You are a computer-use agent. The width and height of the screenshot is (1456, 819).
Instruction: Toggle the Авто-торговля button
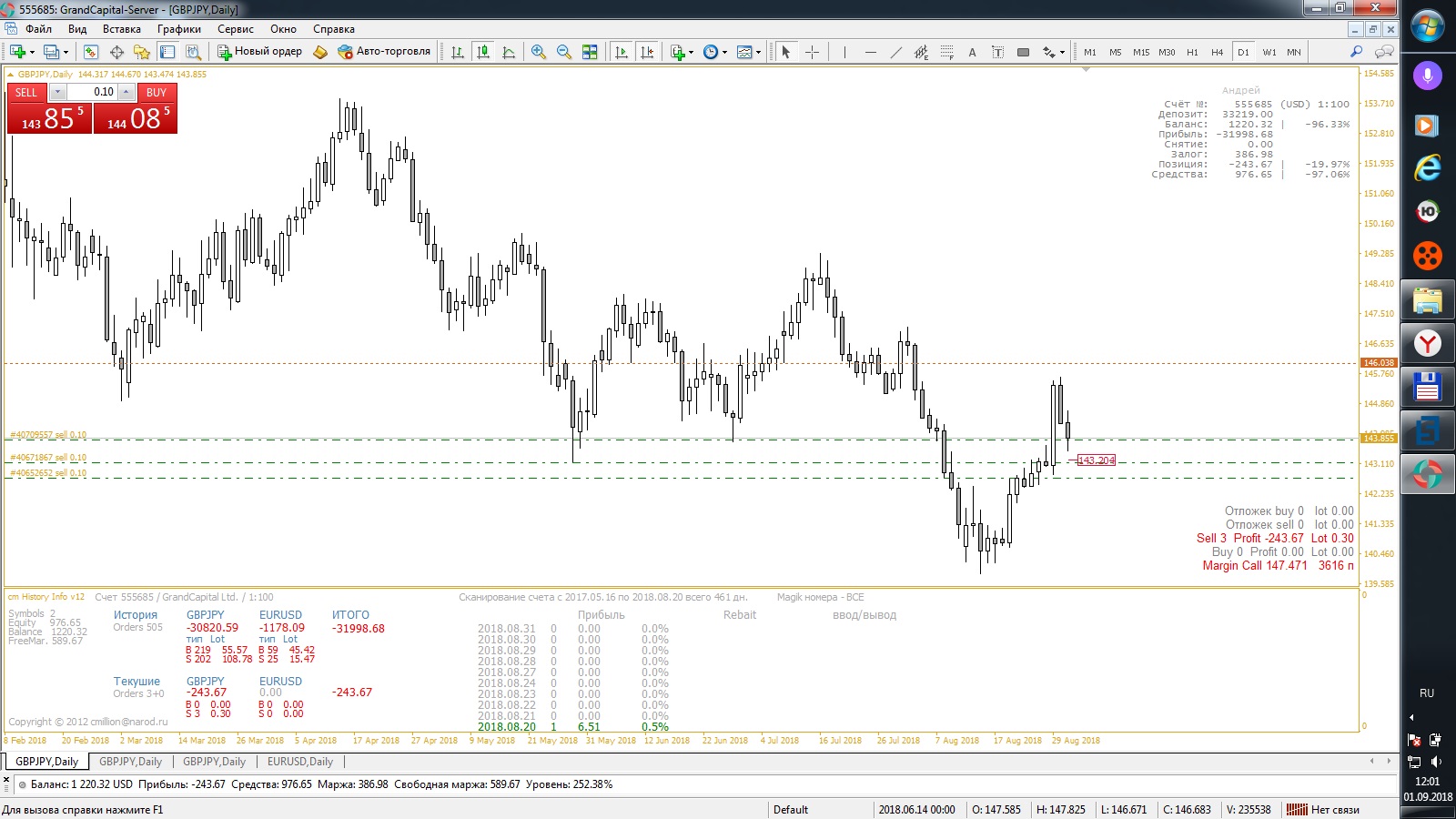(383, 52)
